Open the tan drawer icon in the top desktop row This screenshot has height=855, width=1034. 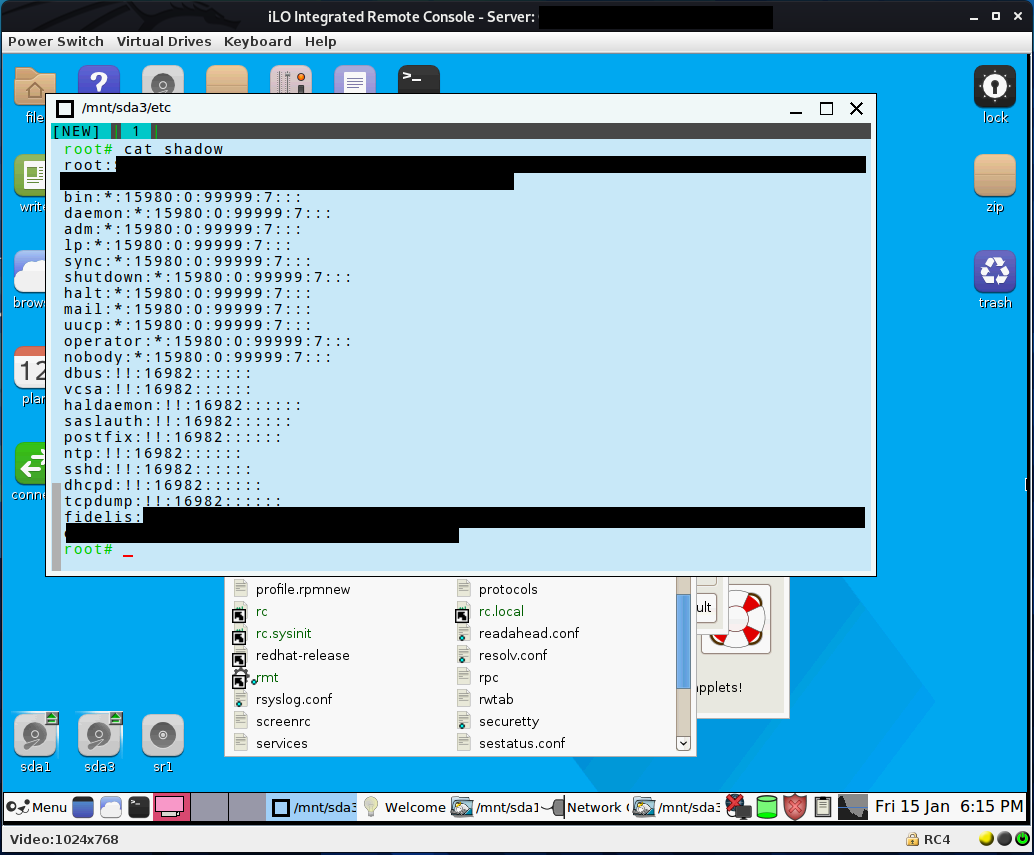click(x=227, y=80)
